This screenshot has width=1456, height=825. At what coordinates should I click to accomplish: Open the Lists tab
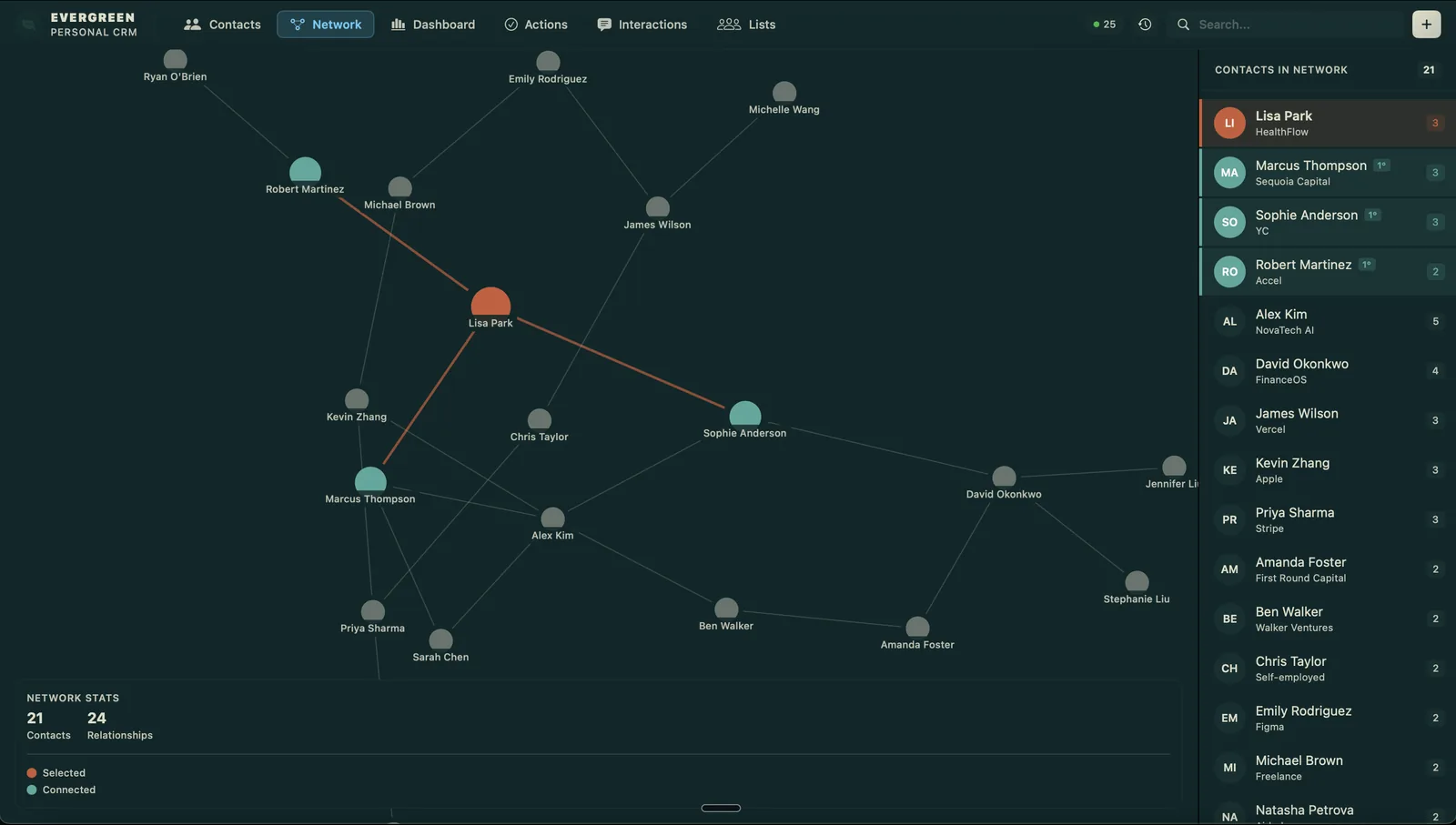(x=746, y=25)
